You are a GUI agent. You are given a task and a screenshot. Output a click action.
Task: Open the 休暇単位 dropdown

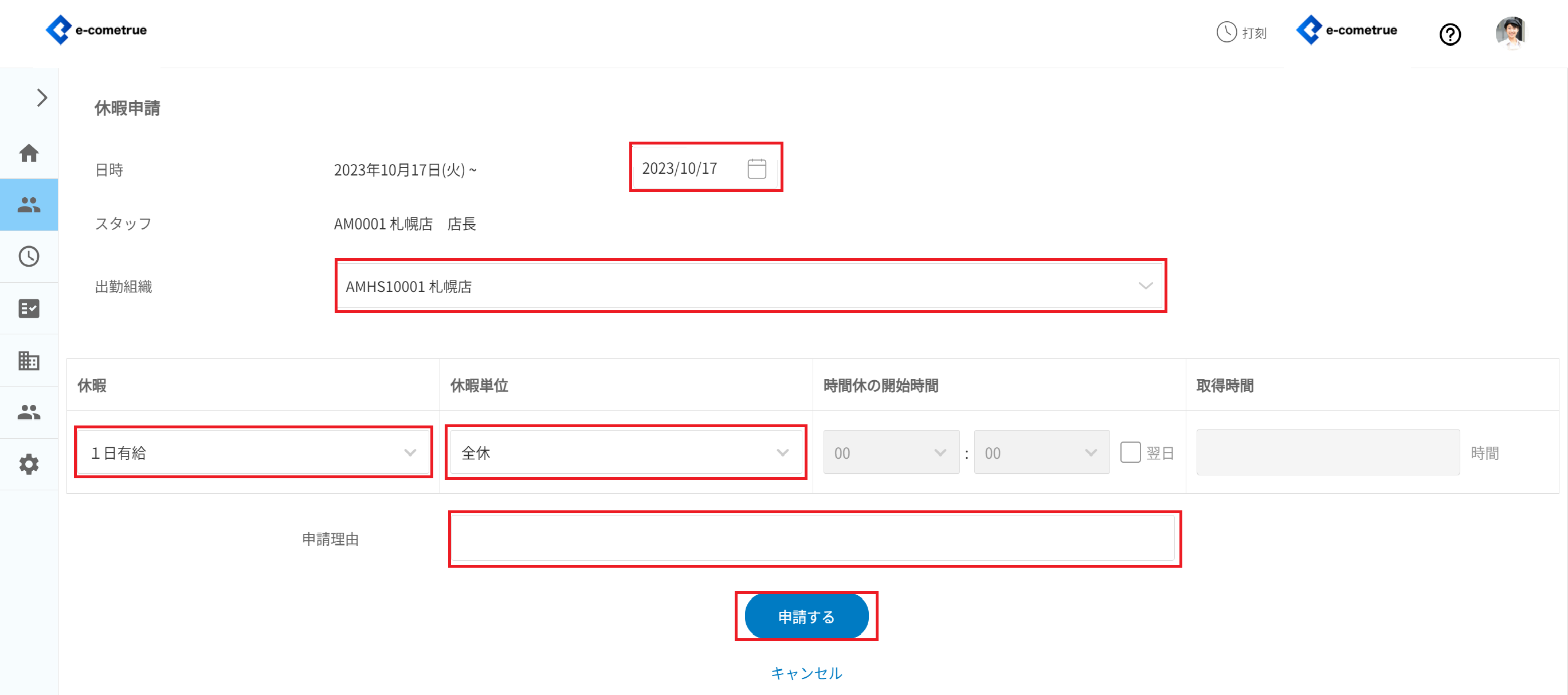[625, 452]
